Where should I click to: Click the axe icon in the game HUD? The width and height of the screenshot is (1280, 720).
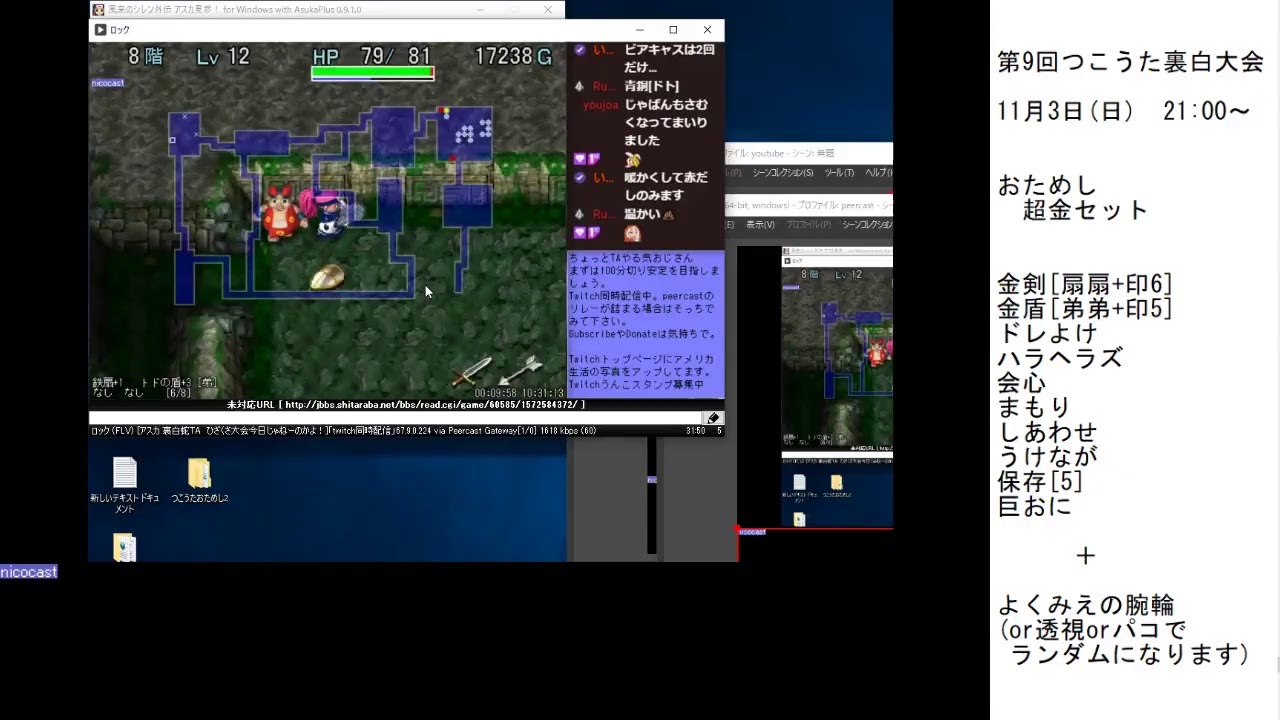(520, 370)
